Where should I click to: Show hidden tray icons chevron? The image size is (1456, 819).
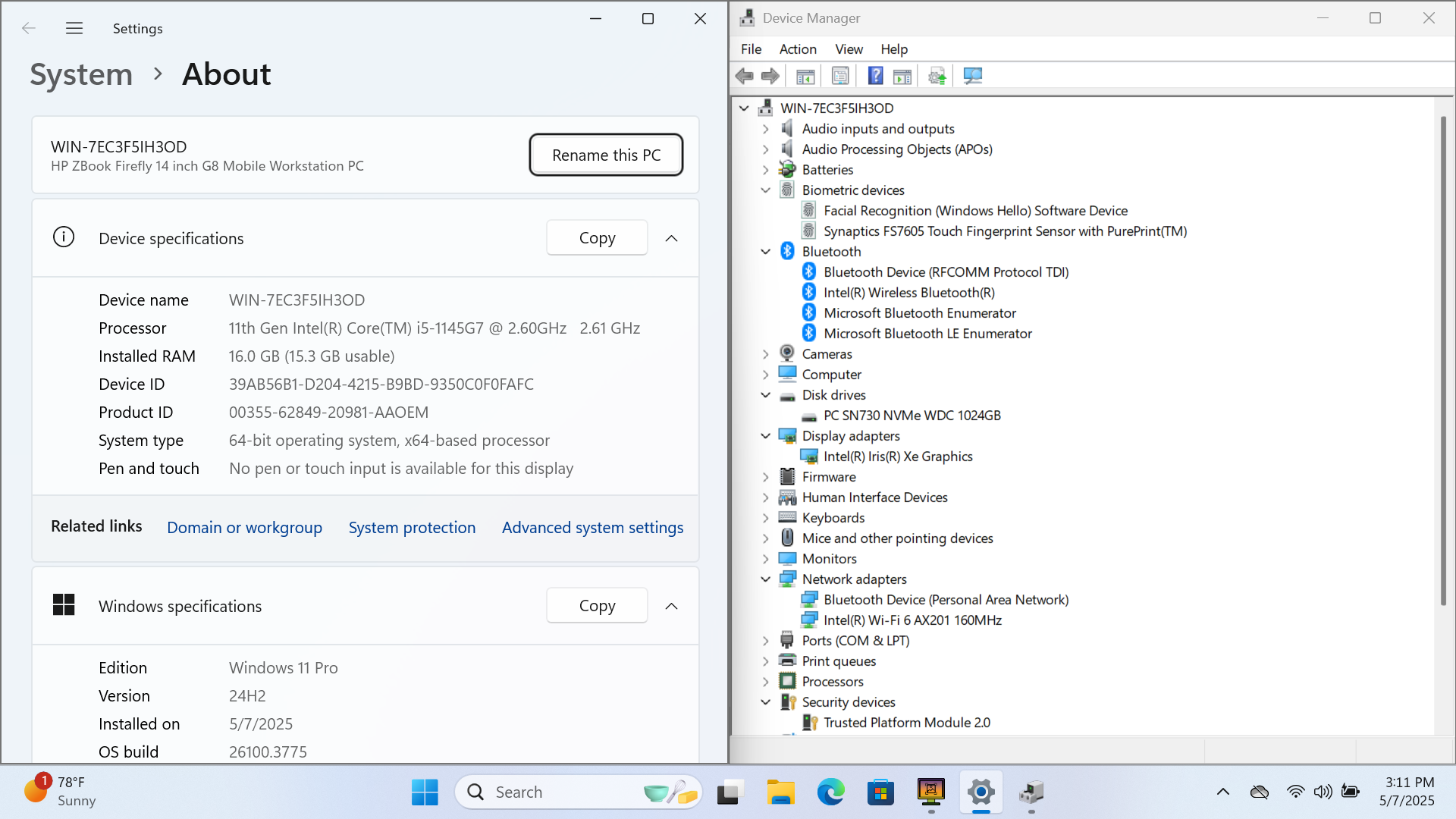[1222, 792]
